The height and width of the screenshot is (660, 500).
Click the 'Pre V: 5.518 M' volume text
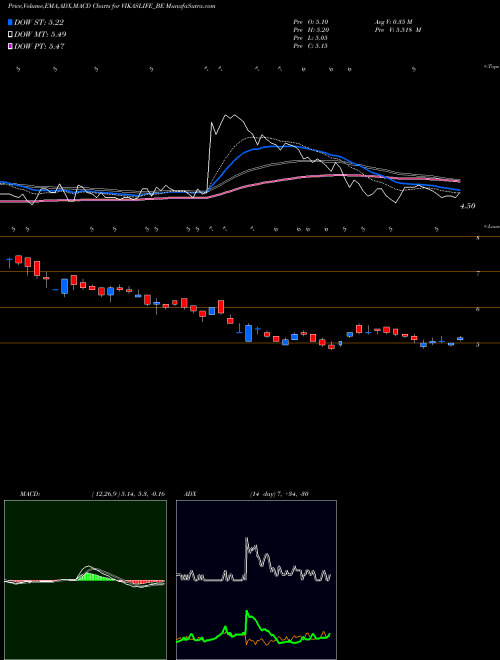click(x=398, y=30)
